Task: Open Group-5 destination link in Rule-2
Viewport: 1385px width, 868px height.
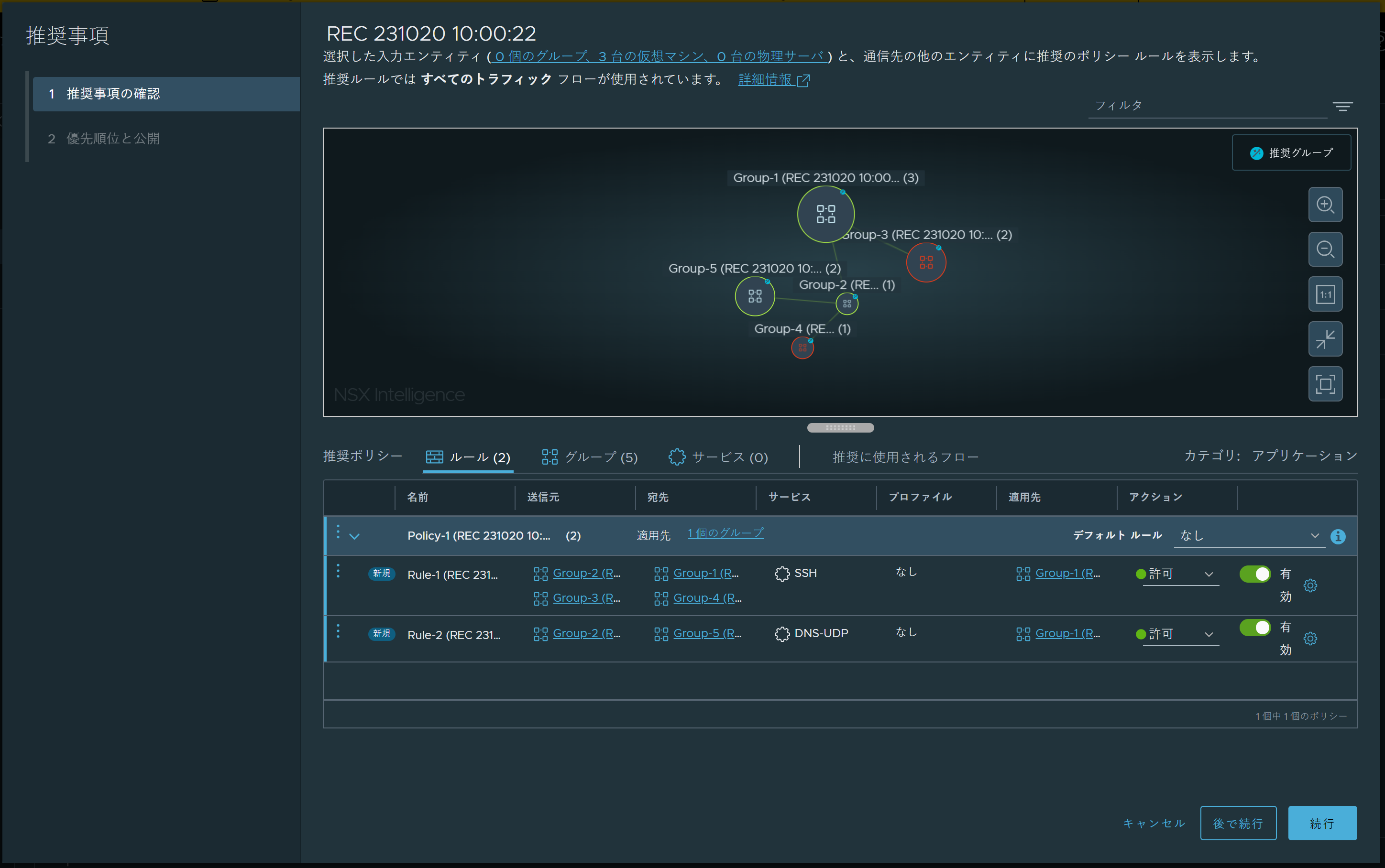Action: 707,633
